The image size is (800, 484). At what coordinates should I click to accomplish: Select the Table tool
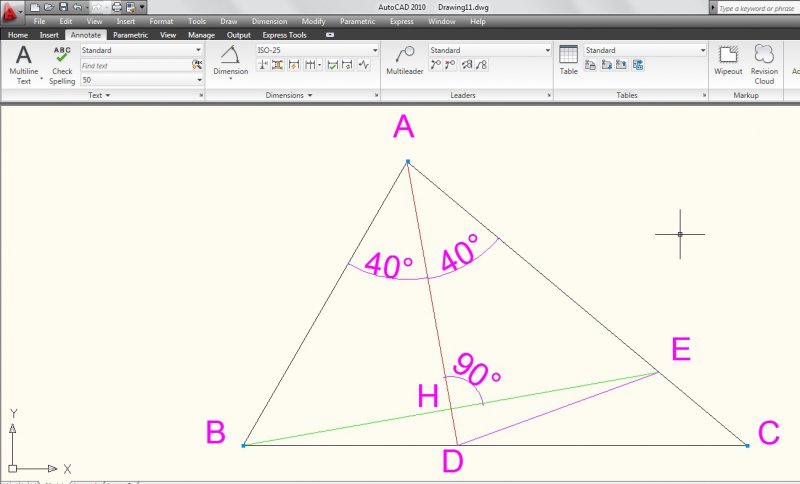[568, 60]
